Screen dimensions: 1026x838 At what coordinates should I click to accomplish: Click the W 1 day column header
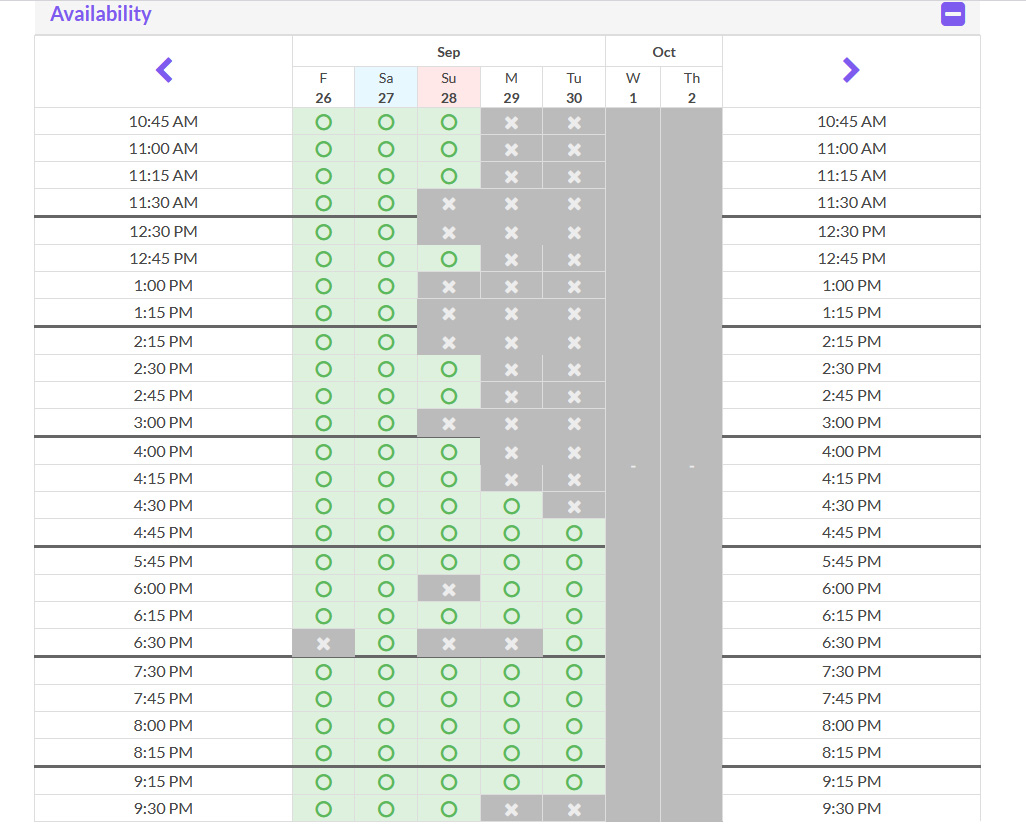click(633, 88)
